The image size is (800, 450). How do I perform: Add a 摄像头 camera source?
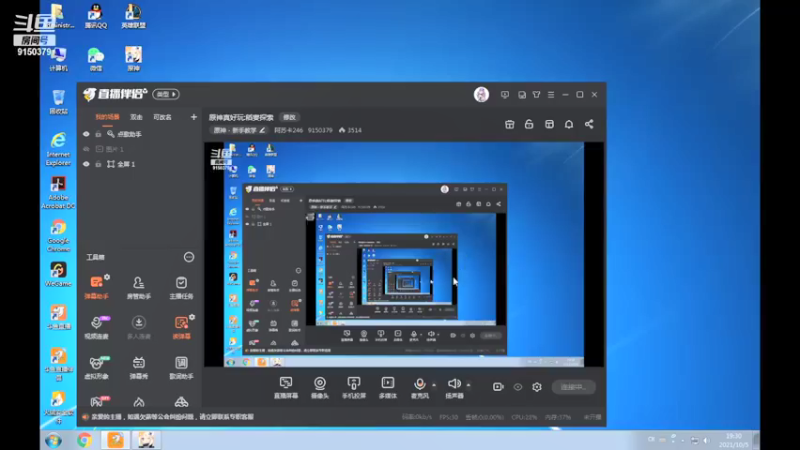pos(320,388)
